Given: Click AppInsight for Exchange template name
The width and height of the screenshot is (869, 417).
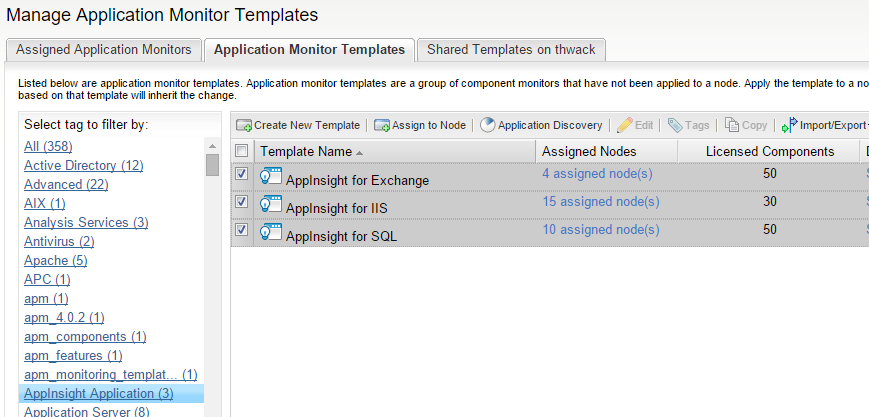Looking at the screenshot, I should 357,180.
